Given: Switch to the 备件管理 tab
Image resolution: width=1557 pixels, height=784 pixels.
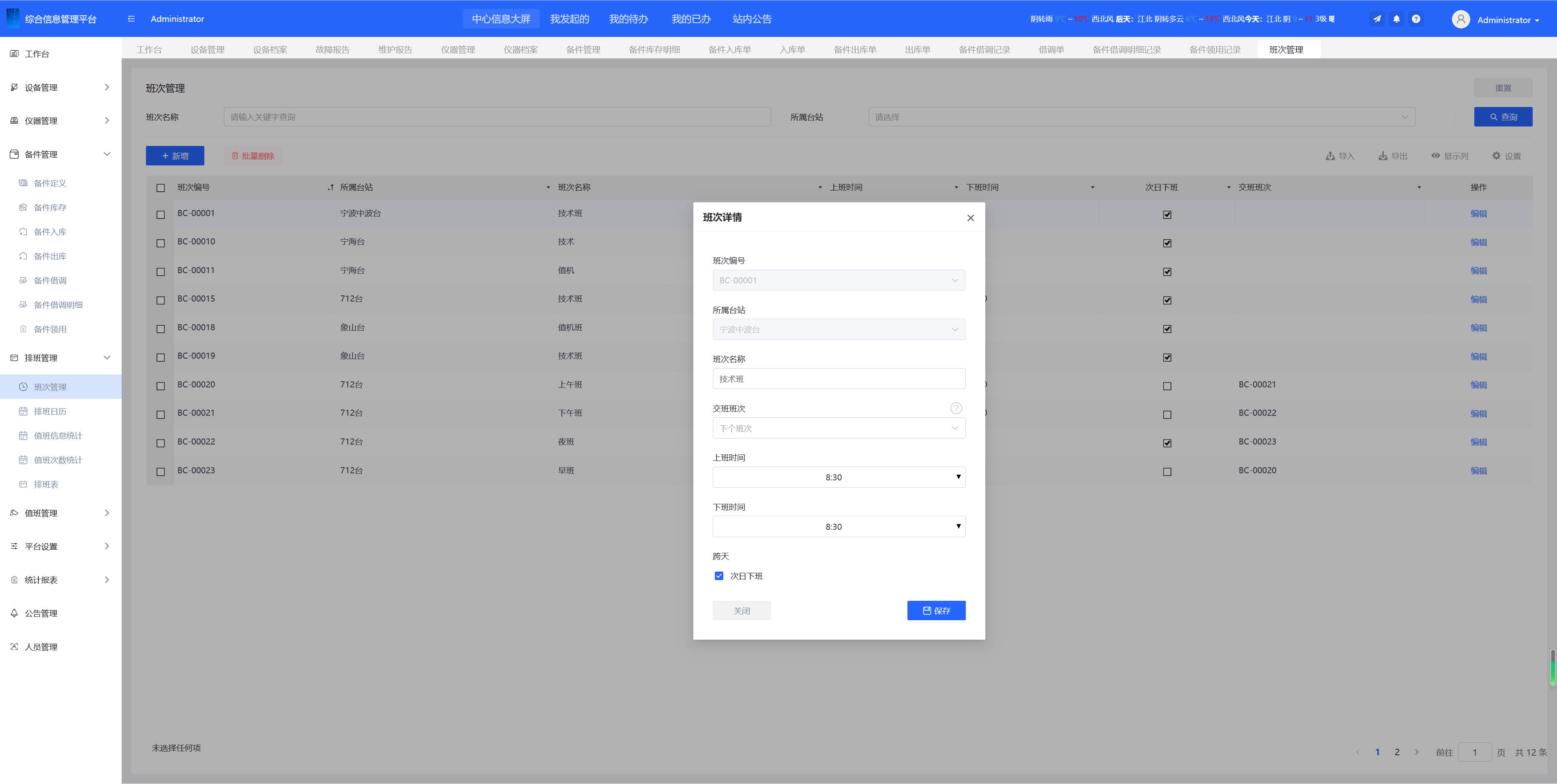Looking at the screenshot, I should pyautogui.click(x=583, y=49).
